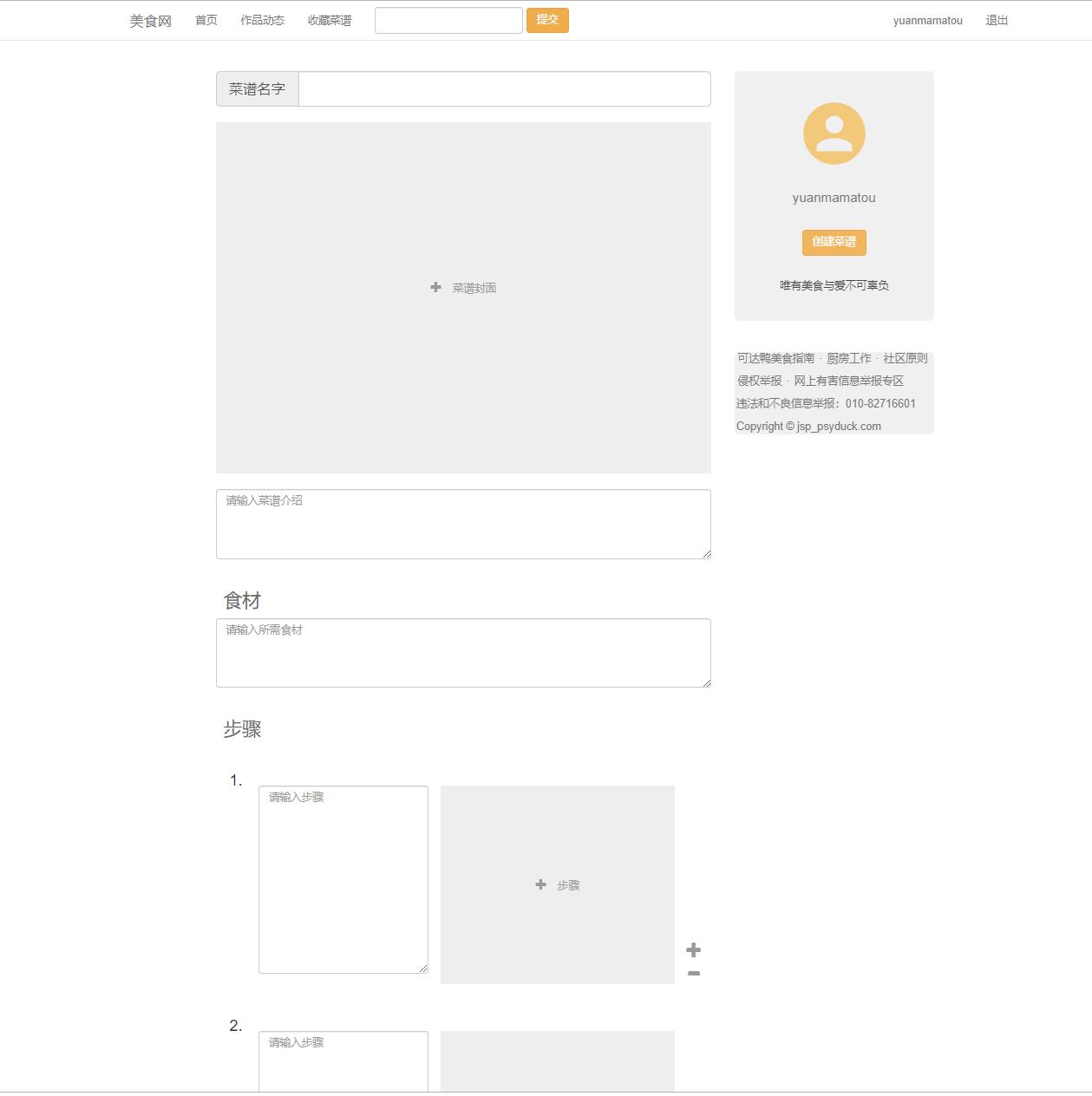Open the 首页 menu item

click(205, 19)
